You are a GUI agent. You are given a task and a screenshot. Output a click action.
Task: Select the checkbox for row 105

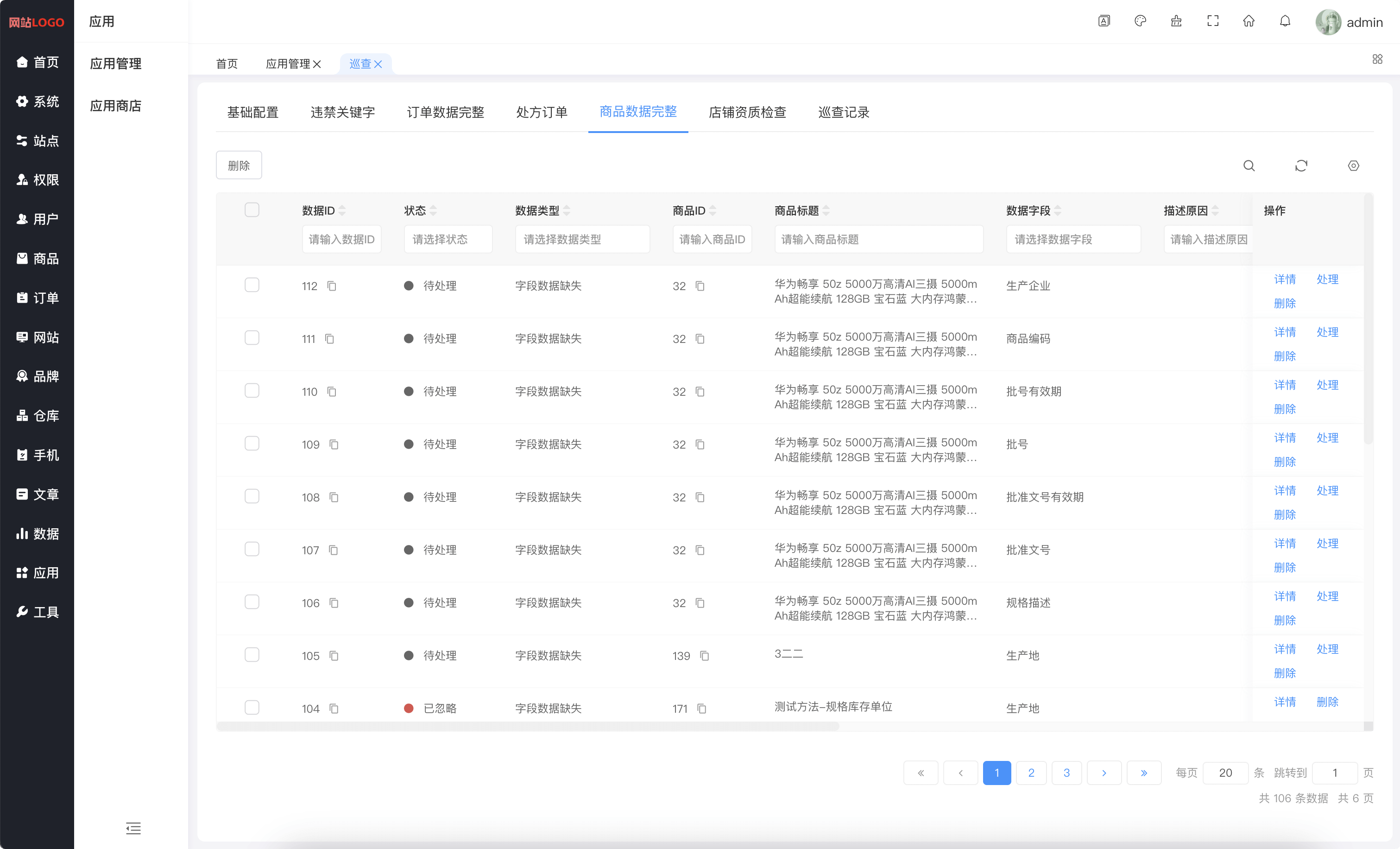point(252,655)
